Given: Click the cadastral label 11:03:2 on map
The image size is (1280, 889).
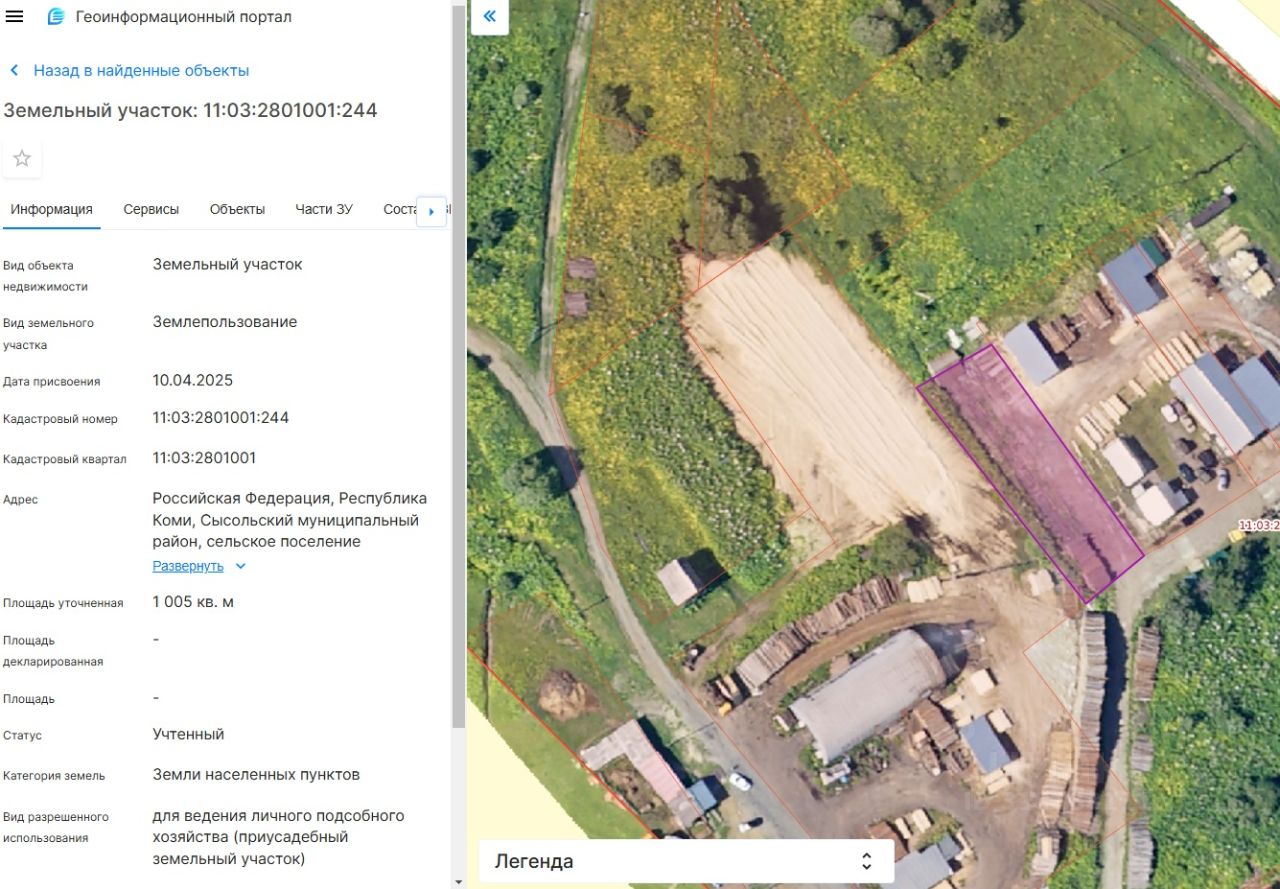Looking at the screenshot, I should click(1259, 525).
